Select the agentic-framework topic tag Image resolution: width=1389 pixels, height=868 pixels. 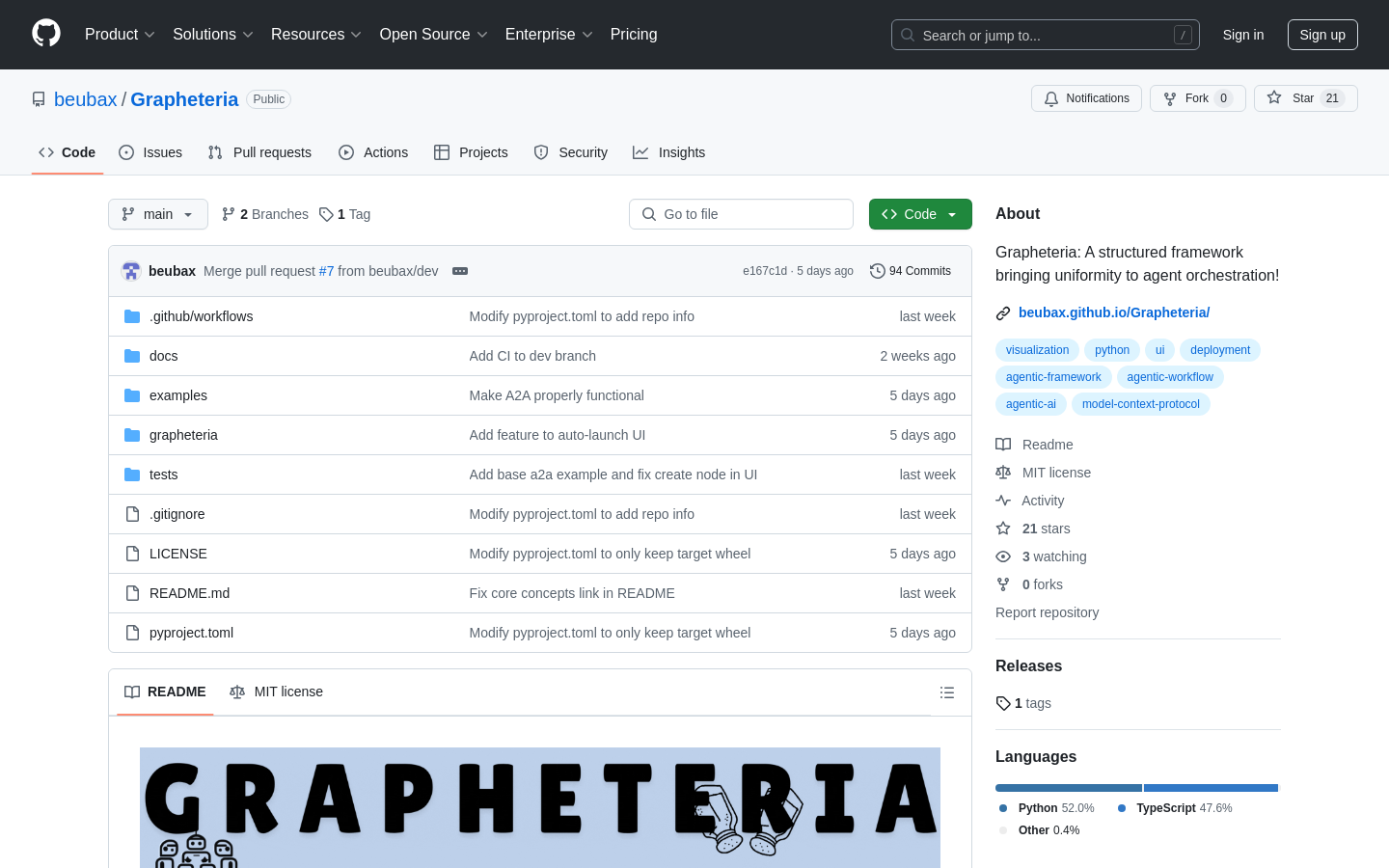coord(1053,377)
